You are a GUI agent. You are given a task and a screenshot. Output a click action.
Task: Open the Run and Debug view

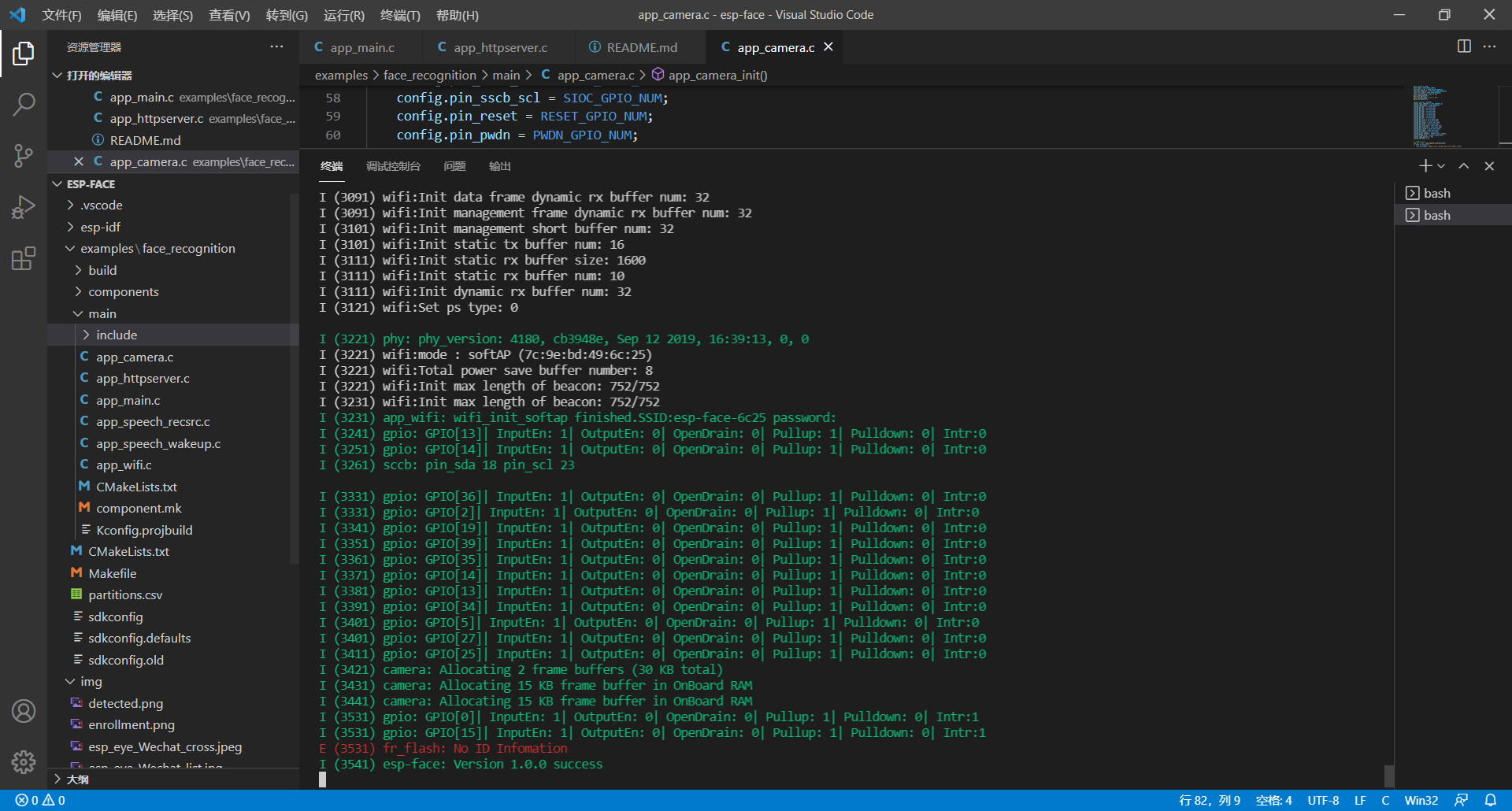pos(24,207)
